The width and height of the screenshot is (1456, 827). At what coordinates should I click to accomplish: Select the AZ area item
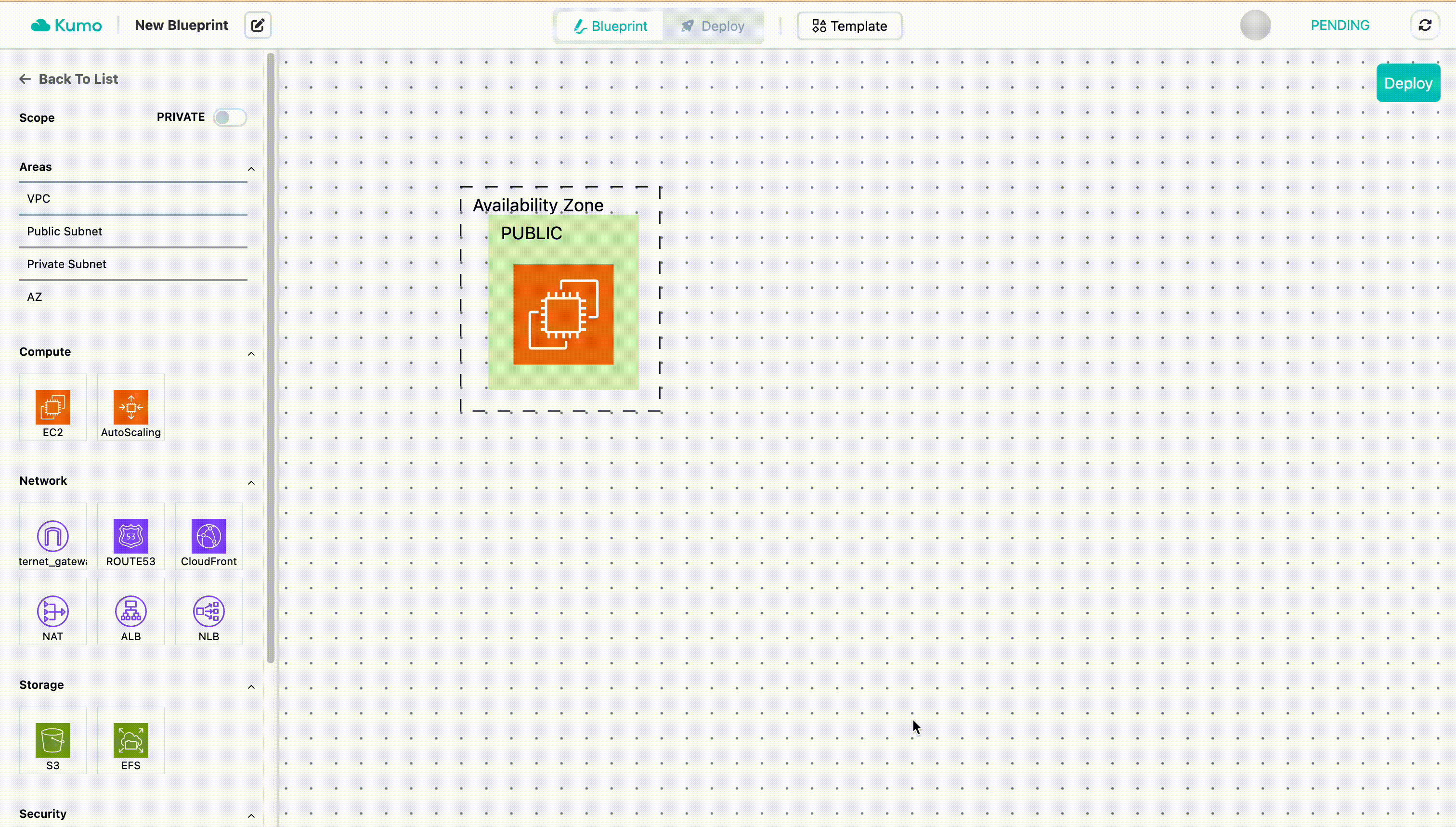click(133, 297)
